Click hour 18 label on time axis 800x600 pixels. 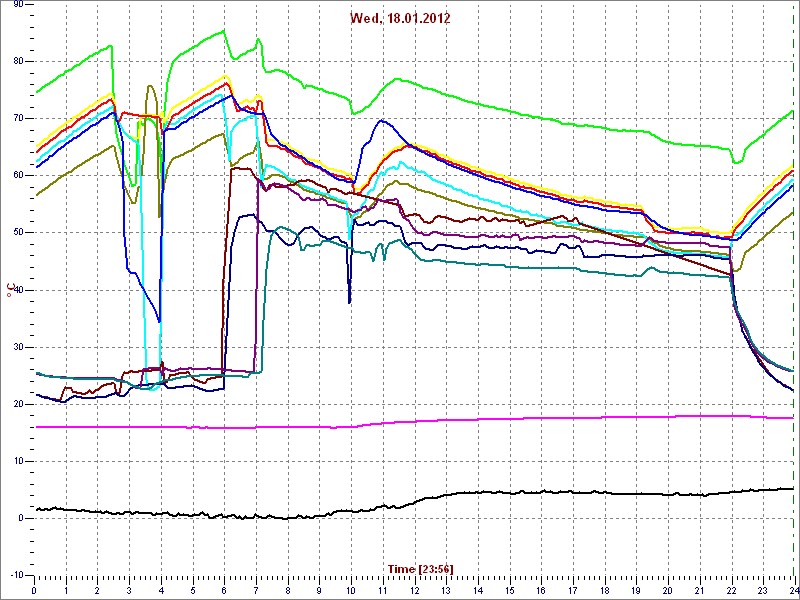coord(605,590)
